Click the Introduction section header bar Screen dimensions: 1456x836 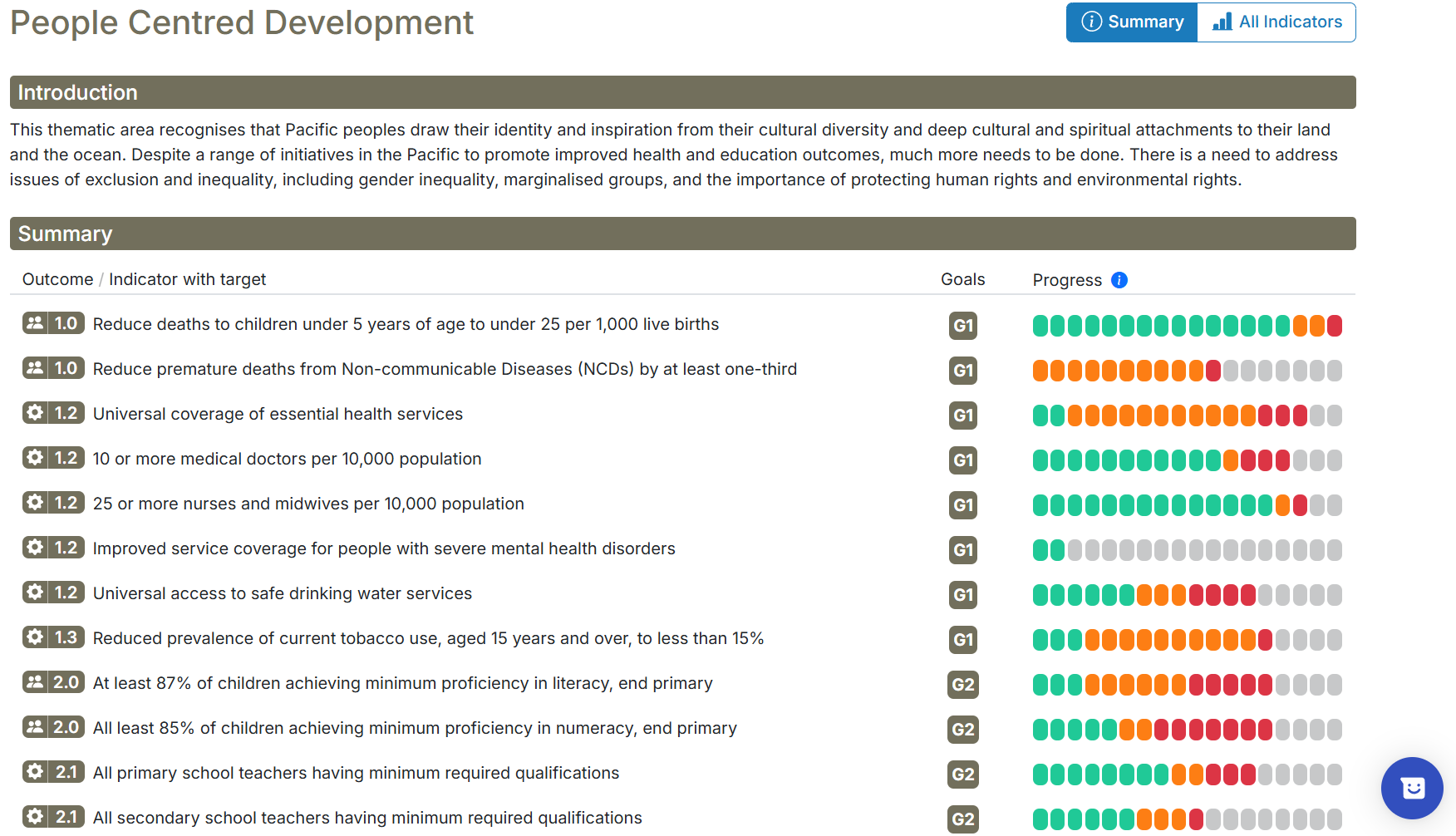point(682,92)
